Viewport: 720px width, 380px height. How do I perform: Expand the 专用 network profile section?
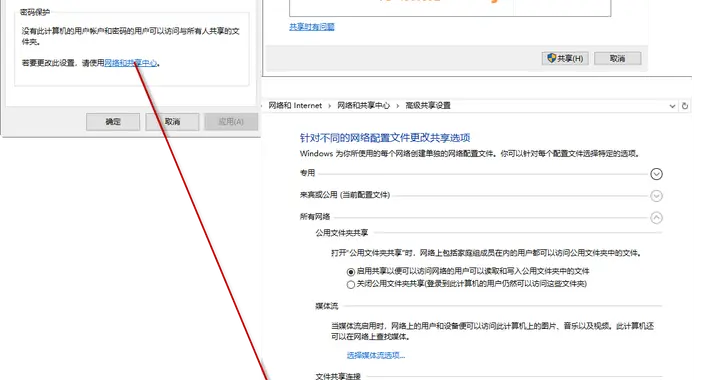(x=657, y=174)
